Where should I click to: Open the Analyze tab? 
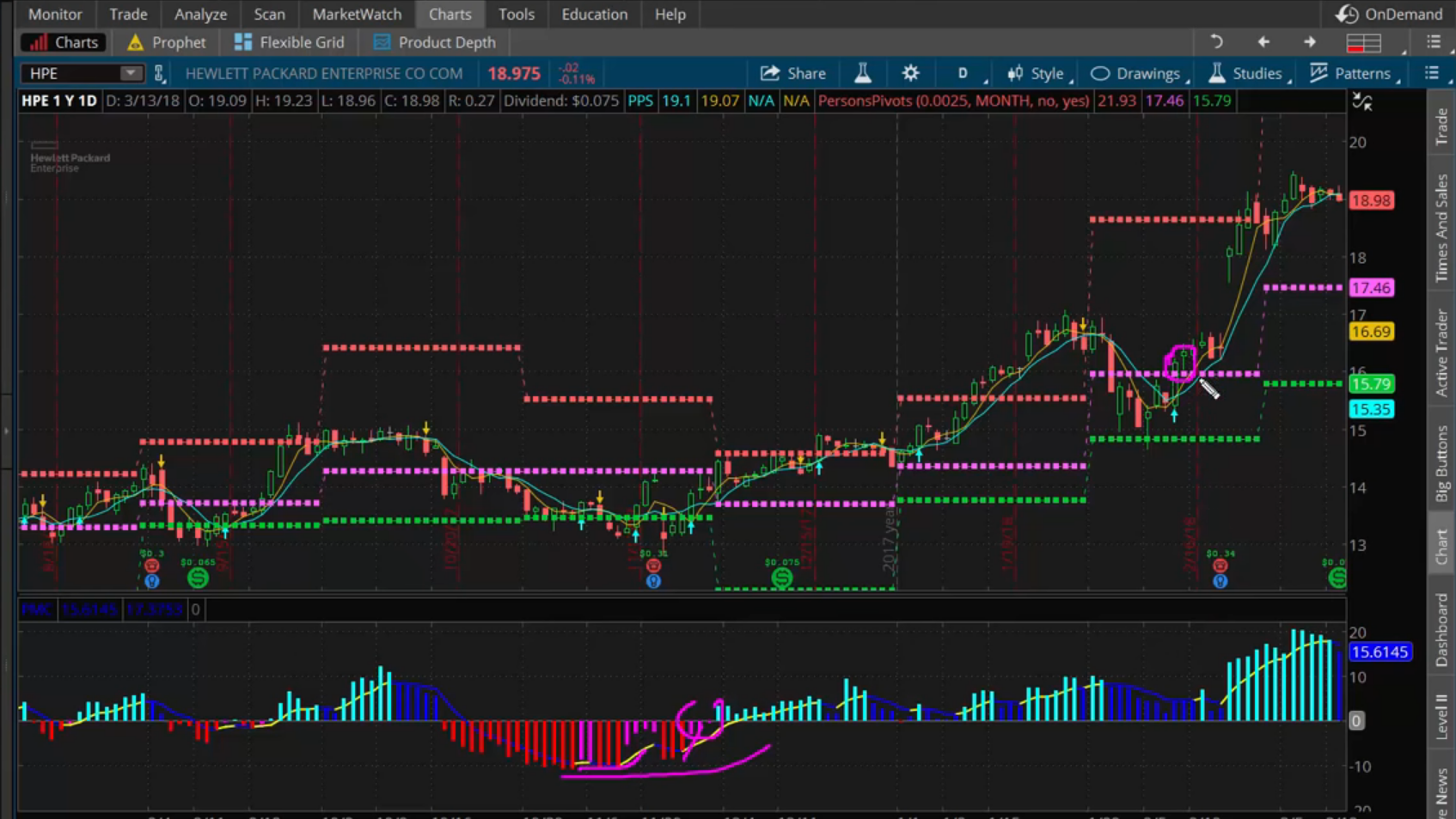point(200,14)
